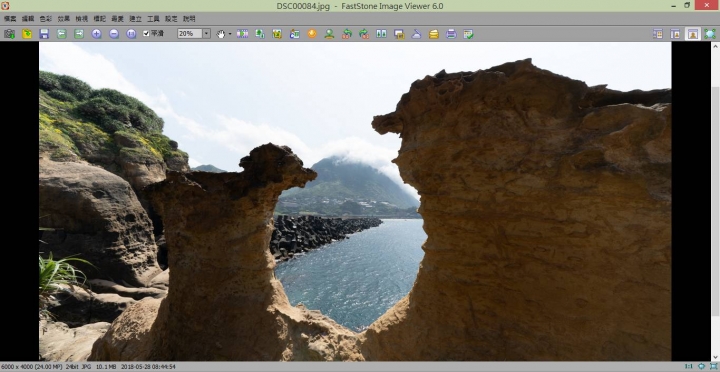Open the resize/resample tool
This screenshot has width=720, height=372.
(x=260, y=34)
